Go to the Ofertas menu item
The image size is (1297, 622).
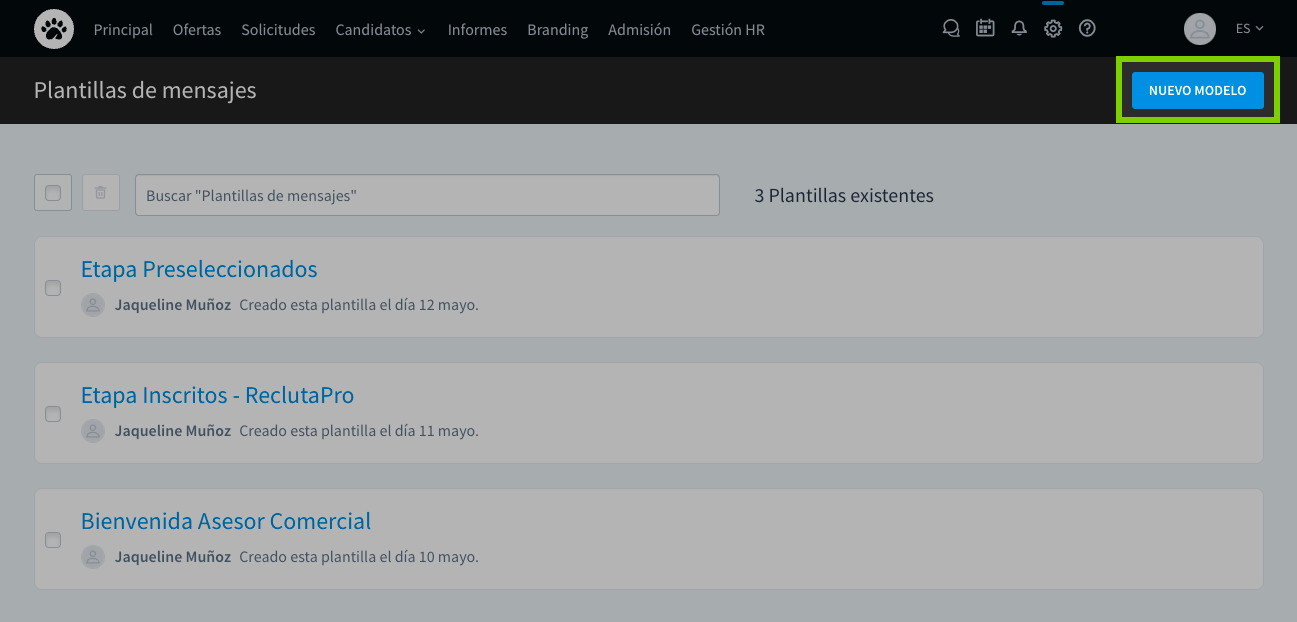[197, 29]
